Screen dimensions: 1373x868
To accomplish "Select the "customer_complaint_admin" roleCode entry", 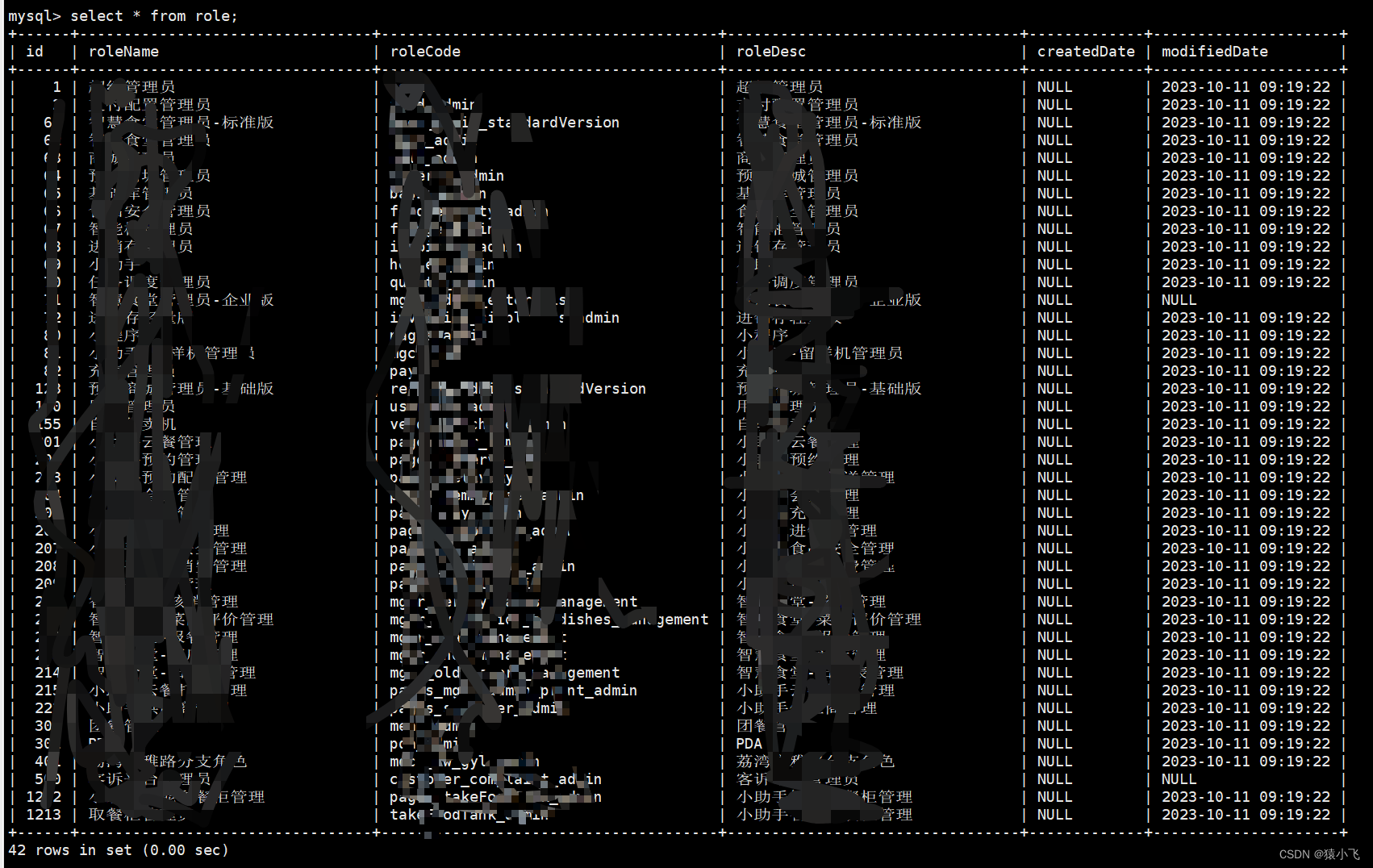I will (x=495, y=779).
